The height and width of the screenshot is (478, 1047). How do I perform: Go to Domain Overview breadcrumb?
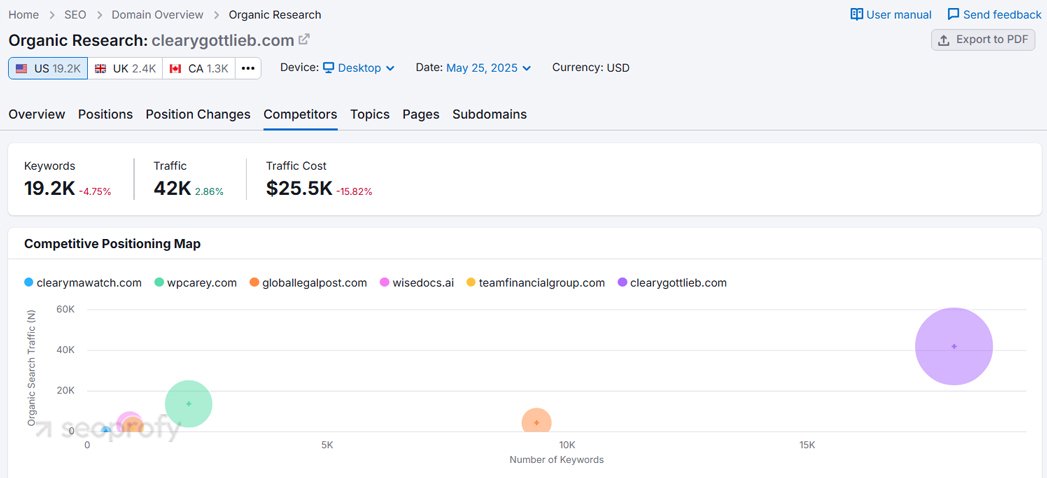pyautogui.click(x=158, y=15)
